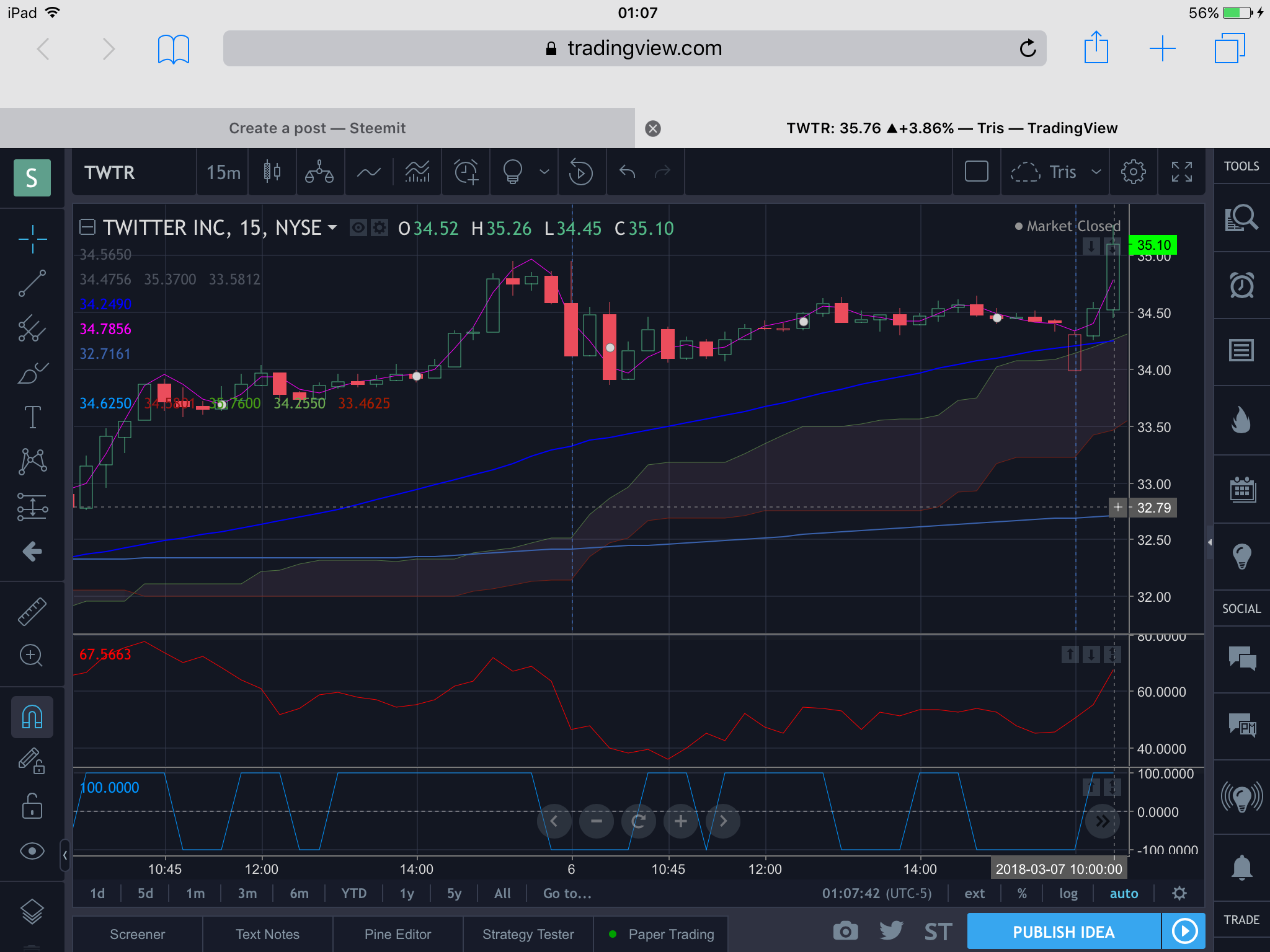Open the watchlist and details panel
The height and width of the screenshot is (952, 1270).
point(1241,218)
